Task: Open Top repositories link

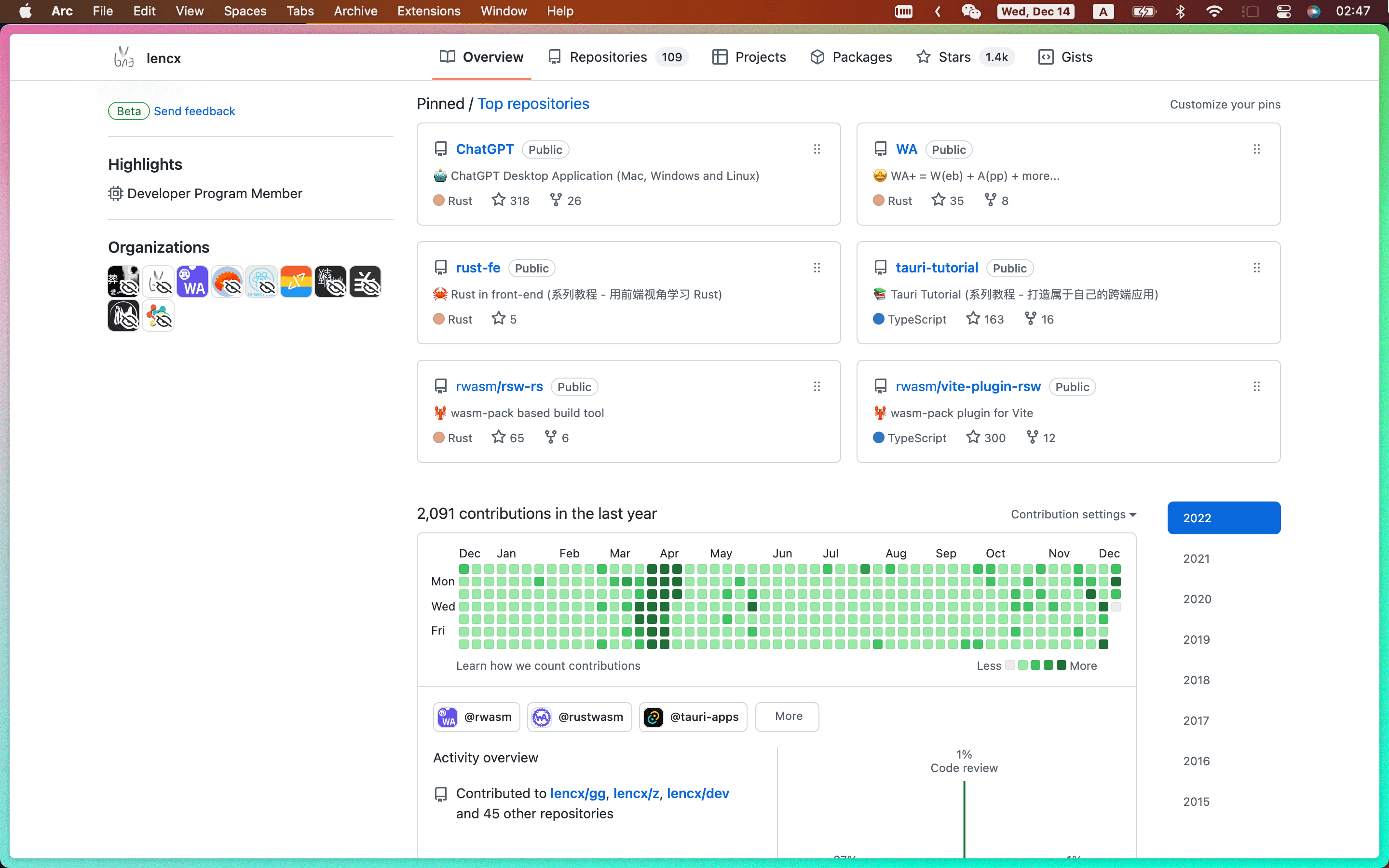Action: [x=532, y=103]
